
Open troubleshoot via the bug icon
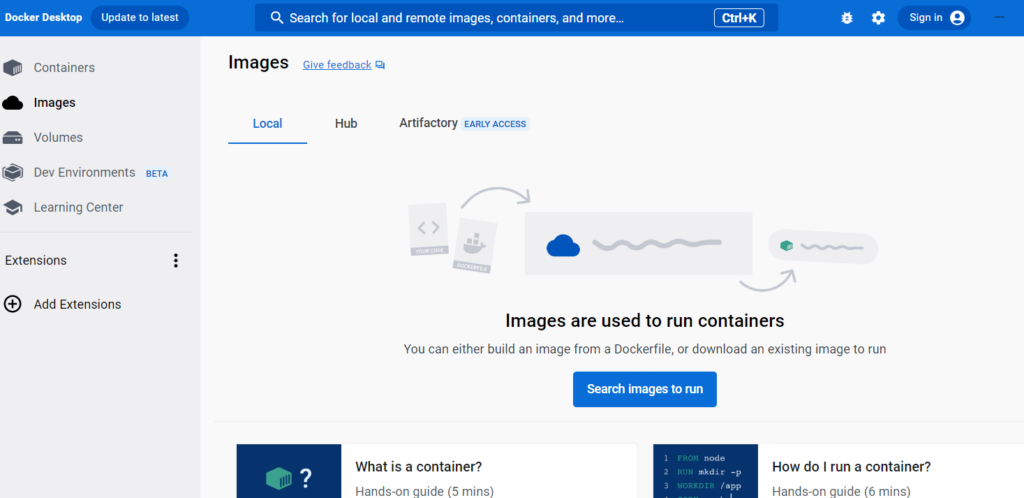click(847, 18)
